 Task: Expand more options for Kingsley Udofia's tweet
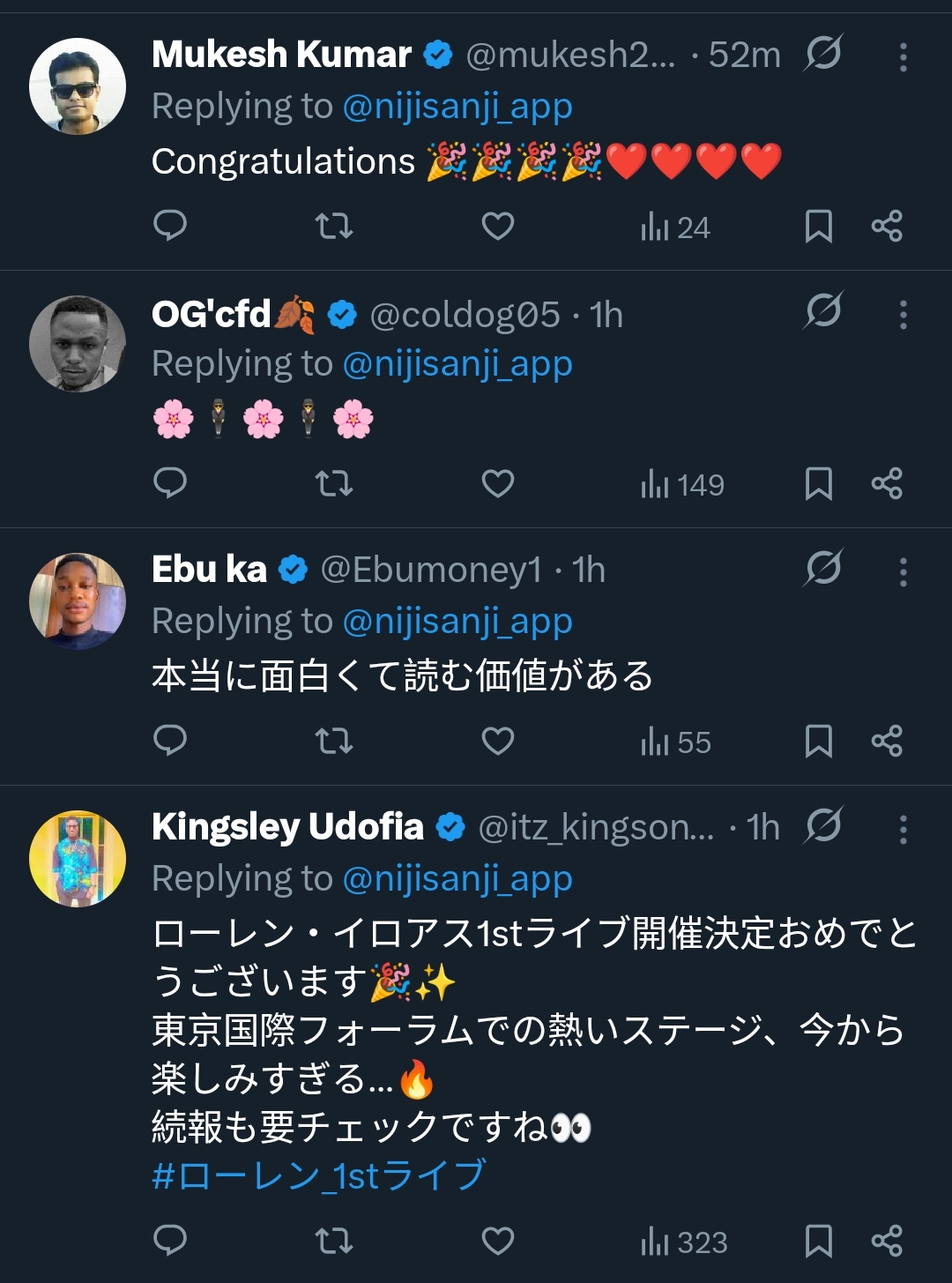904,830
